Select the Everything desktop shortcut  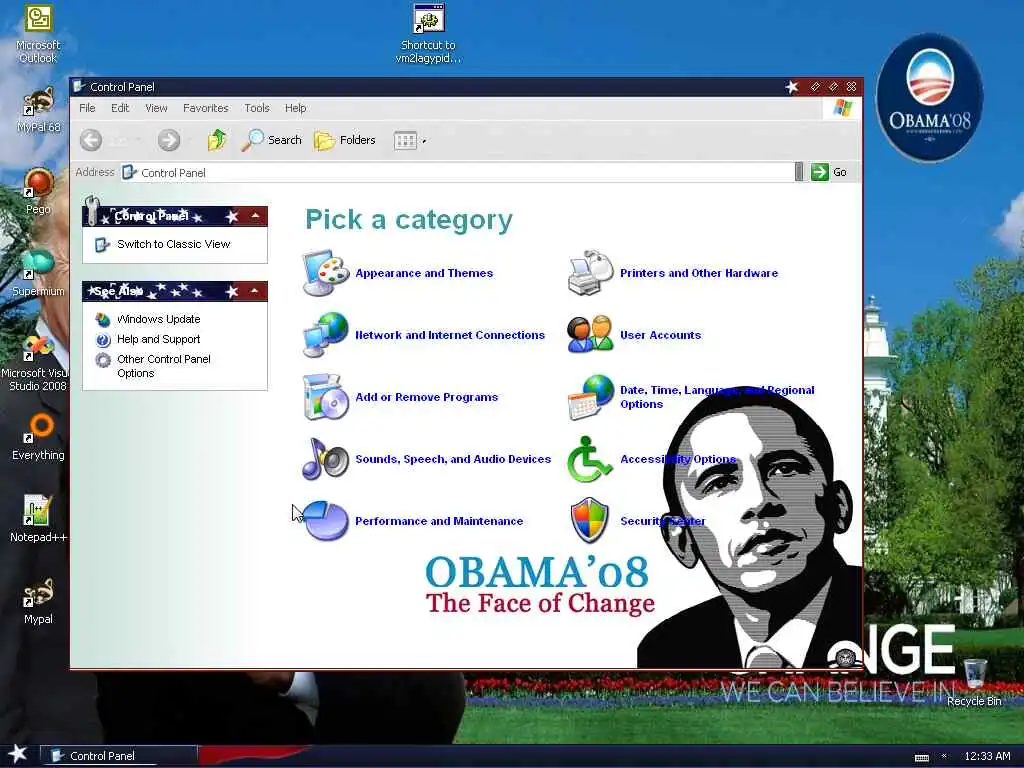coord(38,437)
